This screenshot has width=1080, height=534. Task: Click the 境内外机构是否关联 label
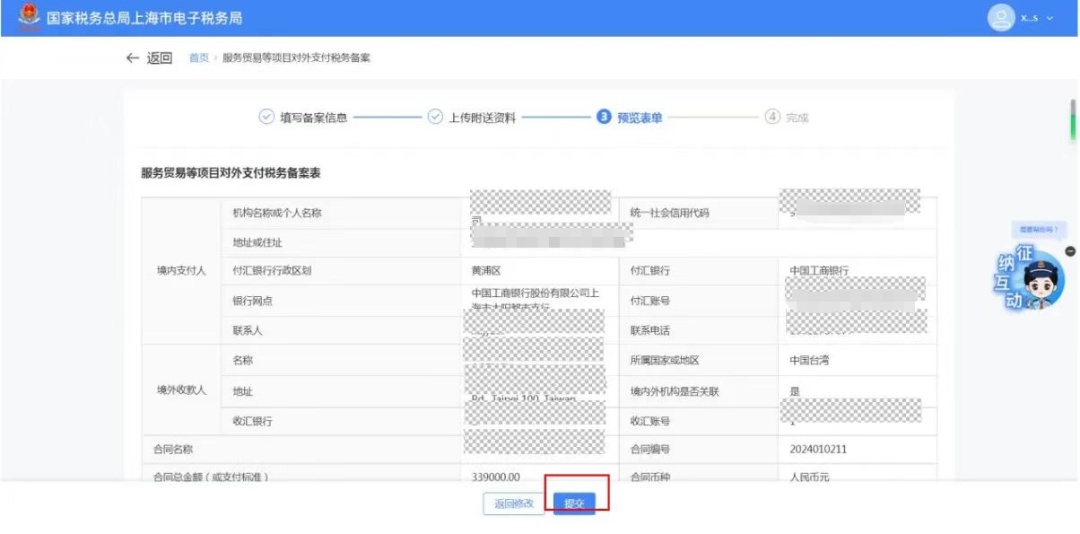point(674,391)
